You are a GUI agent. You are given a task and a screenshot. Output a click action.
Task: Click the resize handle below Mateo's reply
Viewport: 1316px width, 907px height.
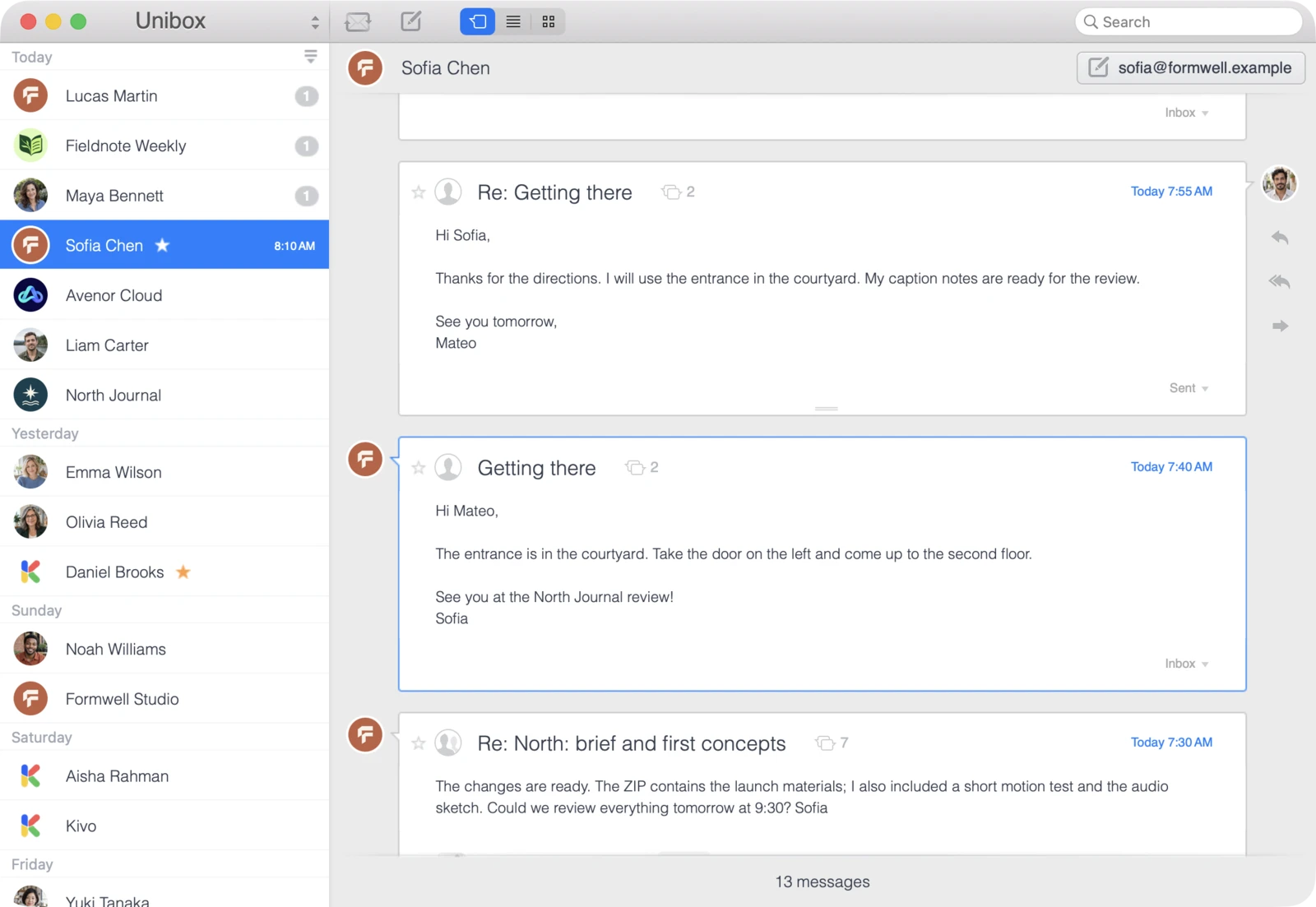click(x=826, y=409)
